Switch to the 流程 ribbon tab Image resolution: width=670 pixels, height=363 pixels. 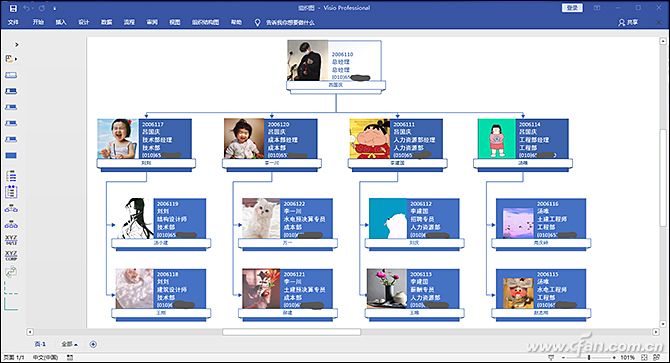[129, 22]
